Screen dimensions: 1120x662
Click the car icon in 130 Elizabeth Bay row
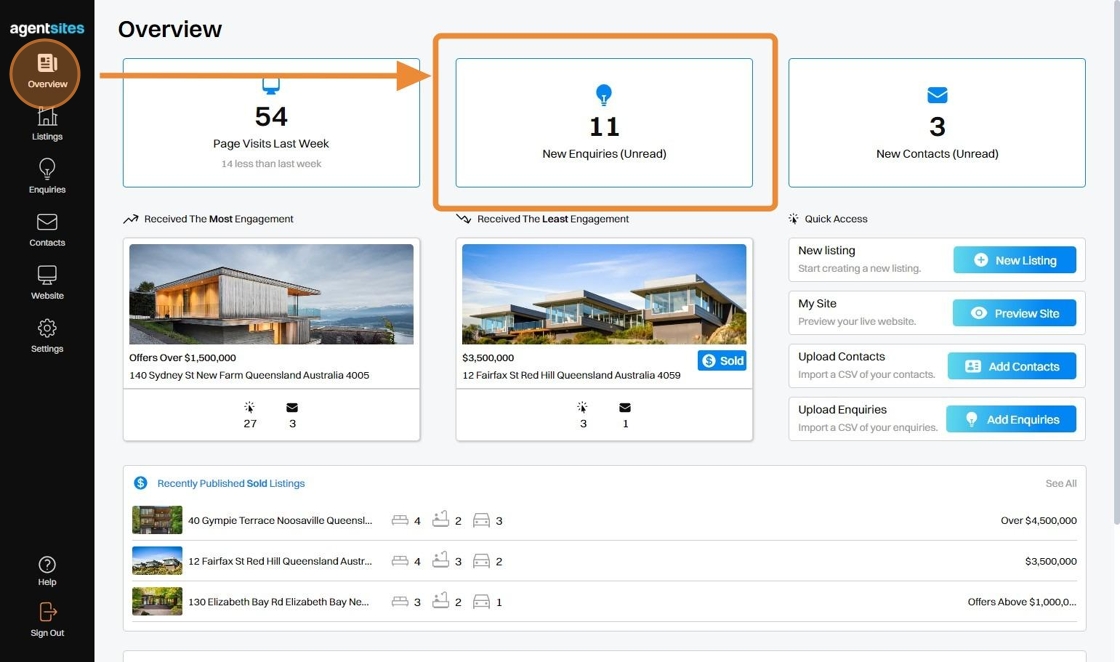click(481, 601)
